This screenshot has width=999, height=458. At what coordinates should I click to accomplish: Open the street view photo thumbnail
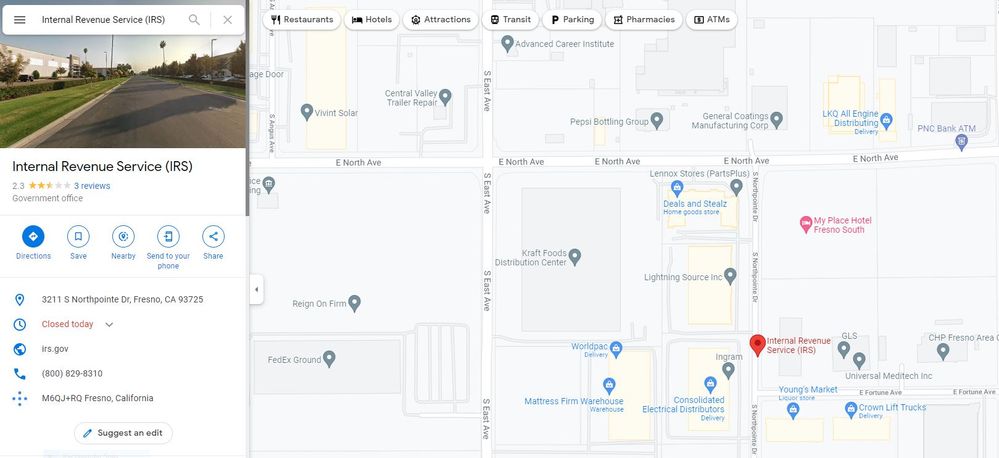(x=122, y=92)
